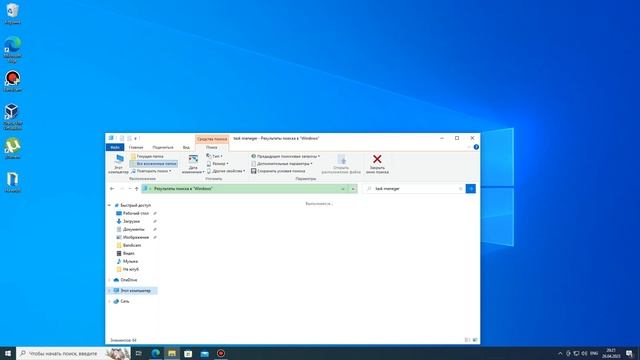The height and width of the screenshot is (360, 640).
Task: Click New folder icon in quick access toolbar
Action: pyautogui.click(x=129, y=138)
